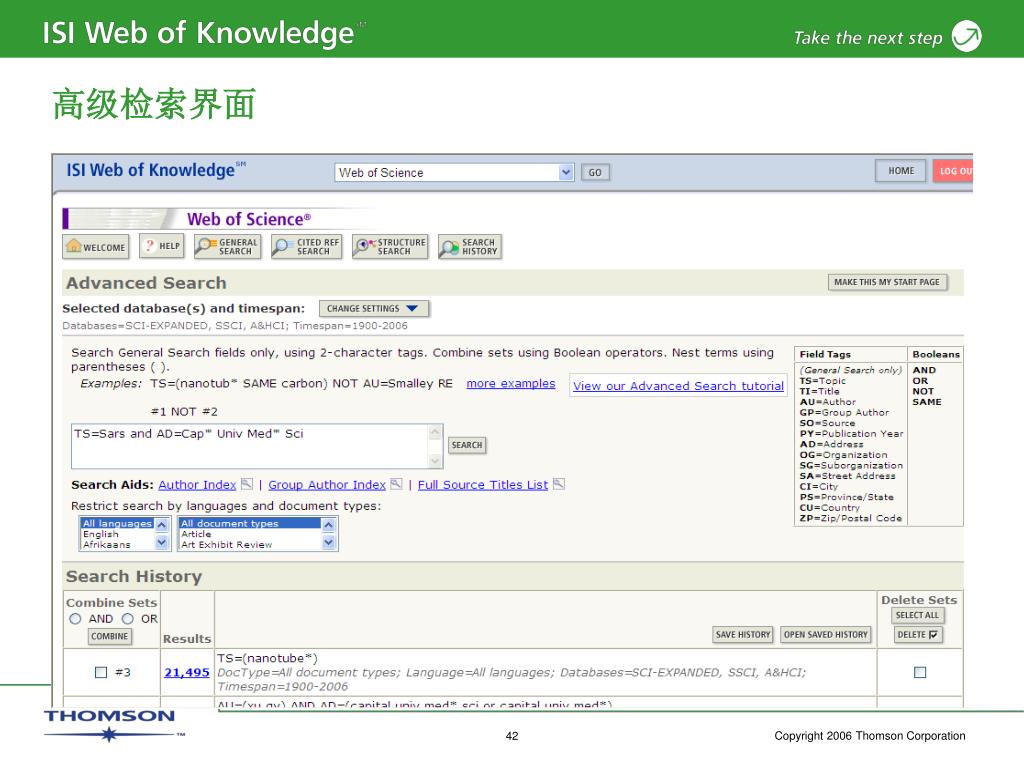Open Structure Search
This screenshot has width=1024, height=768.
click(391, 247)
